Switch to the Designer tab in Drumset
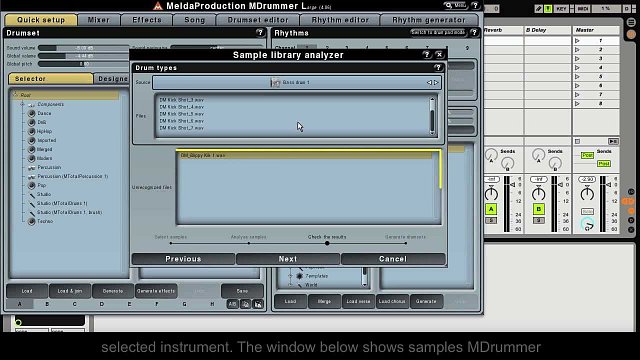Screen dimensions: 640x360 coord(111,79)
